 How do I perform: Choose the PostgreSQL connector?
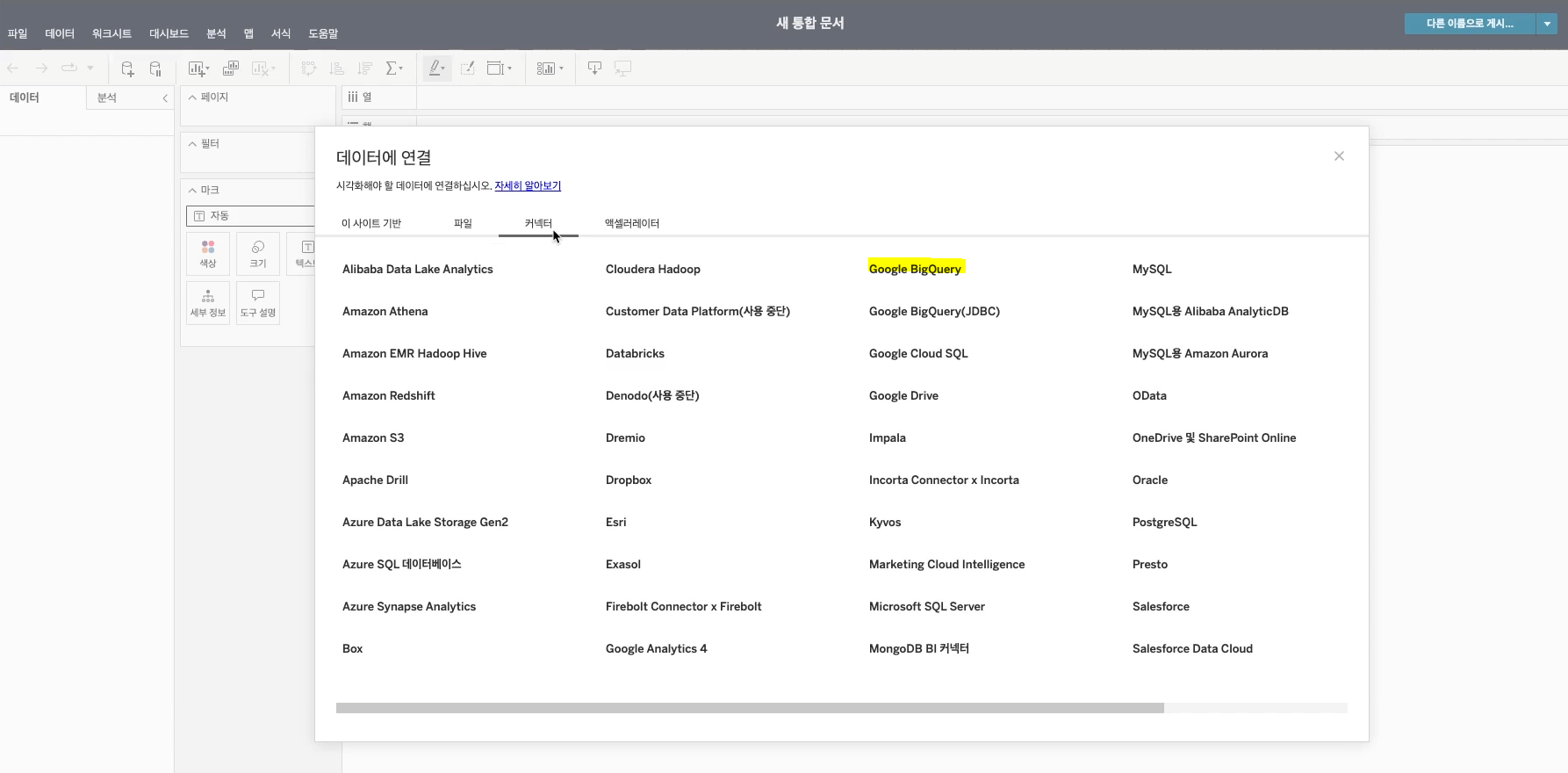point(1165,523)
